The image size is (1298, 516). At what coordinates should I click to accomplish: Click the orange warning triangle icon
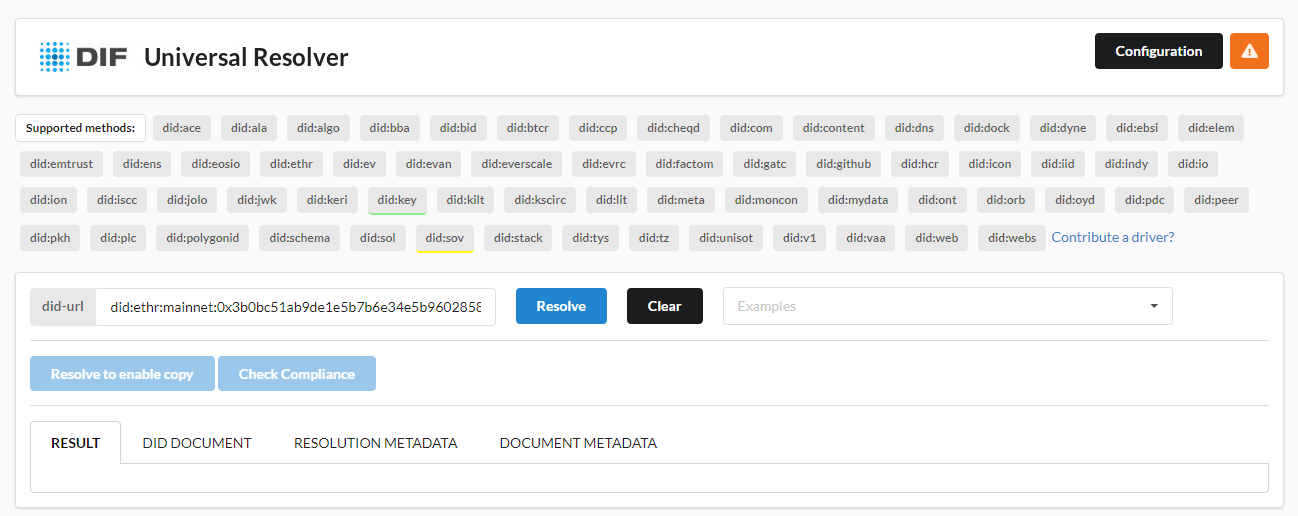[1249, 51]
